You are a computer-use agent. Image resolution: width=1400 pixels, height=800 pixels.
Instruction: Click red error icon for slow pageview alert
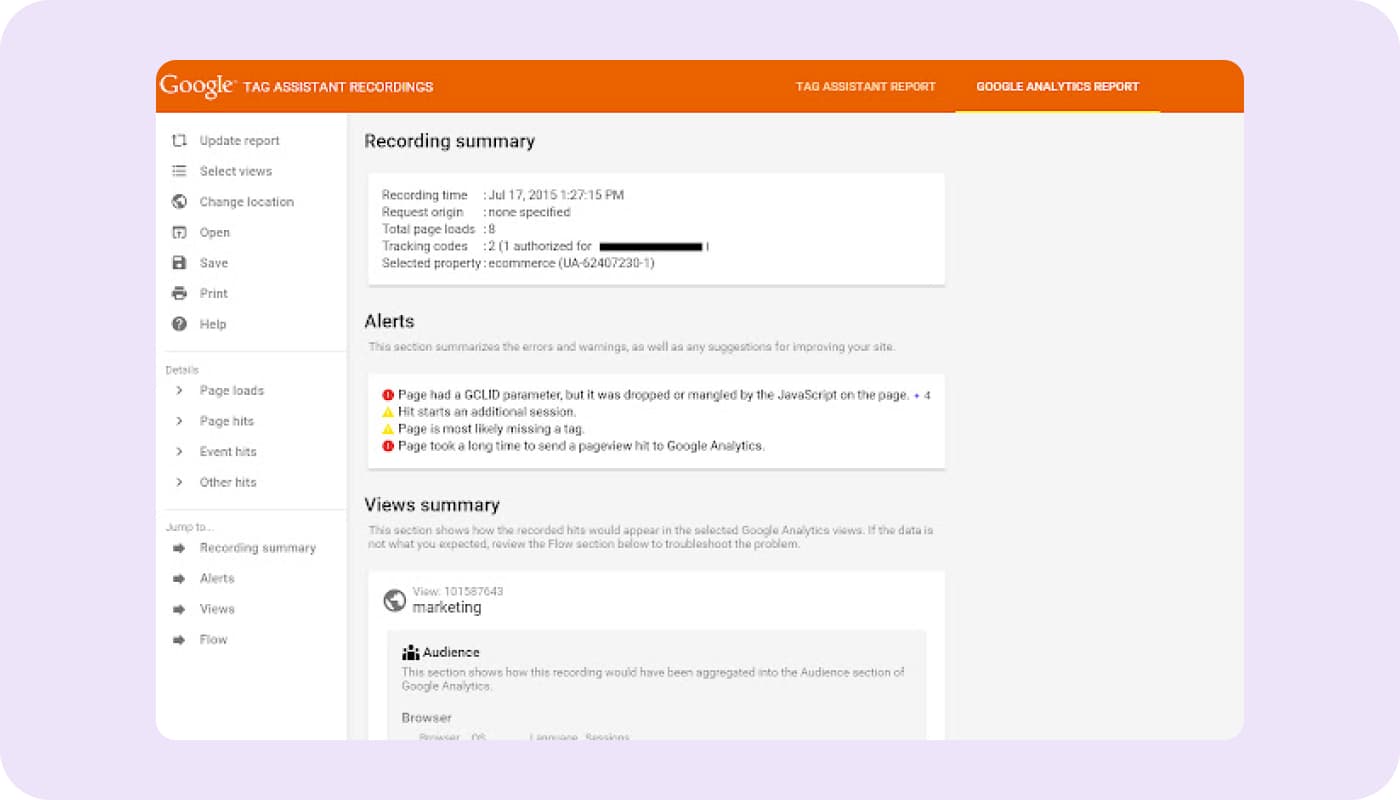388,446
